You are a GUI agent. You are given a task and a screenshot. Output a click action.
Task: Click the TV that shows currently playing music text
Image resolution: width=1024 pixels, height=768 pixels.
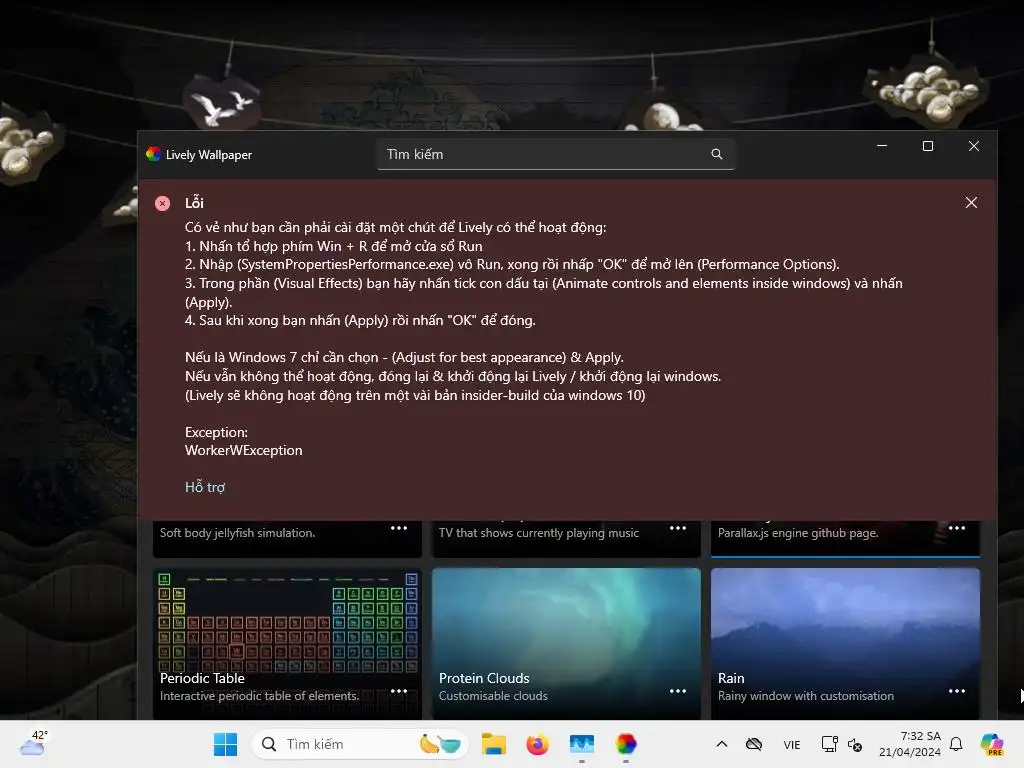539,533
